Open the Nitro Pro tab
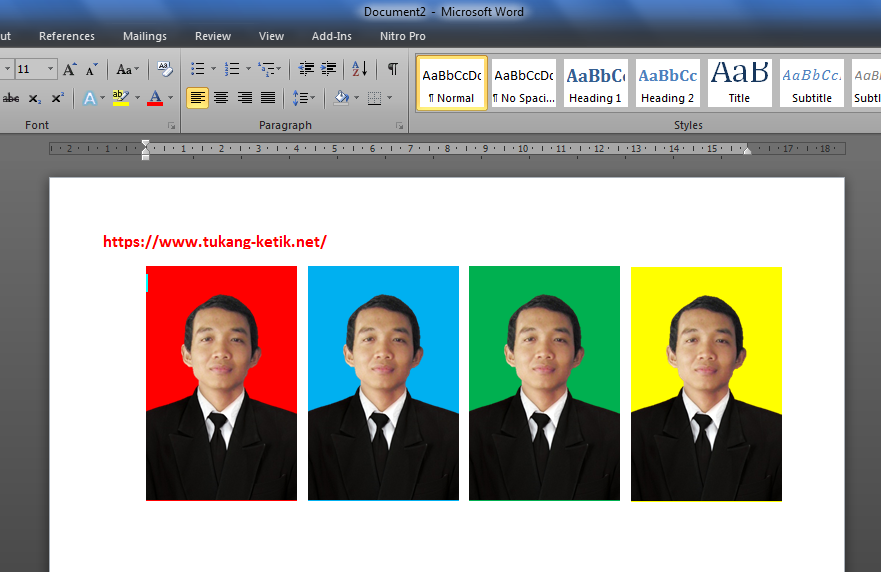881x572 pixels. tap(403, 36)
